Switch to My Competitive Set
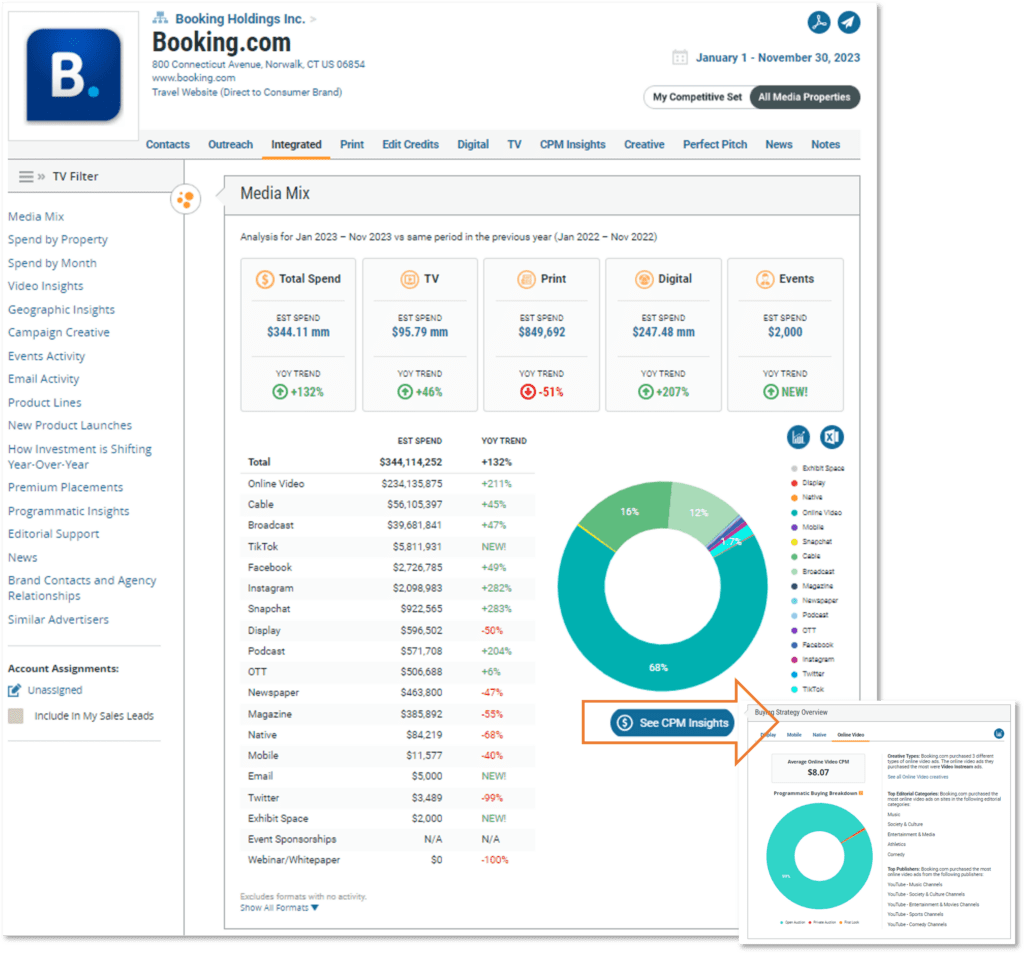 pos(697,97)
